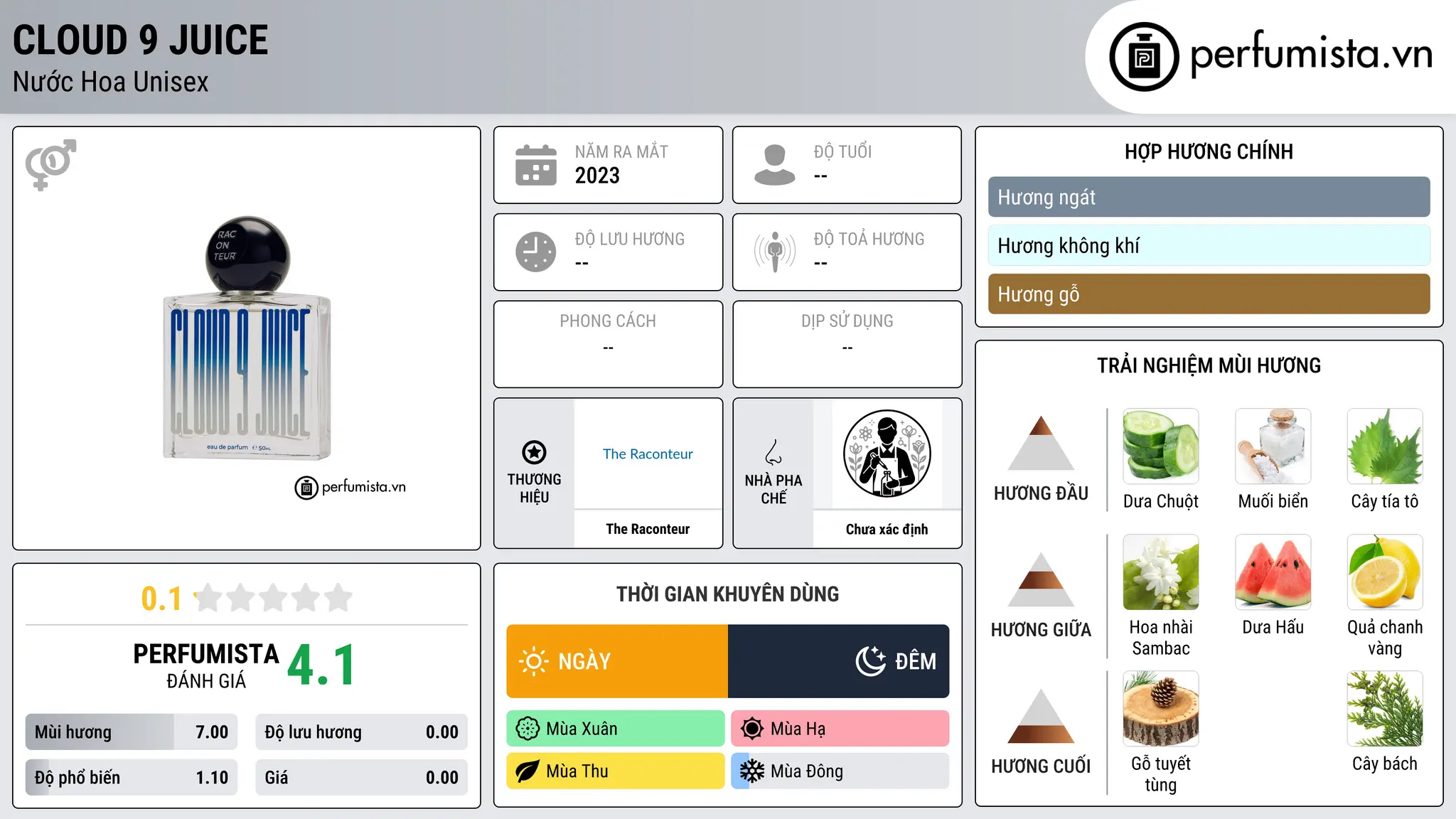The width and height of the screenshot is (1456, 819).
Task: Click the Cloud 9 Juice bottle photo
Action: pos(247,338)
